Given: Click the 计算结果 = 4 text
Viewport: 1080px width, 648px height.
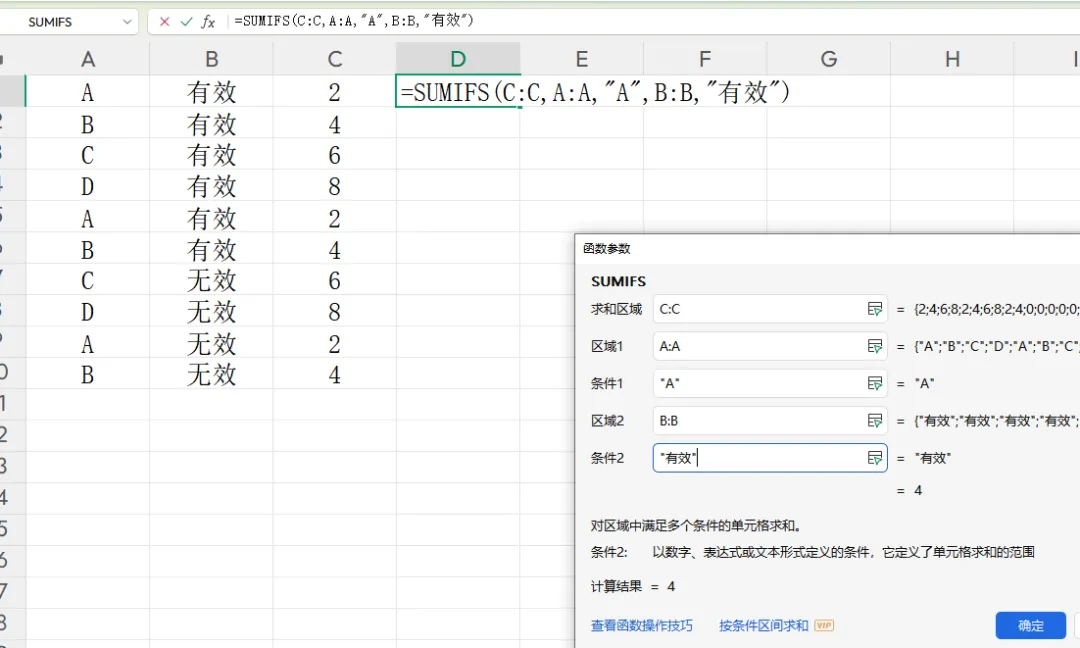Looking at the screenshot, I should pyautogui.click(x=633, y=586).
